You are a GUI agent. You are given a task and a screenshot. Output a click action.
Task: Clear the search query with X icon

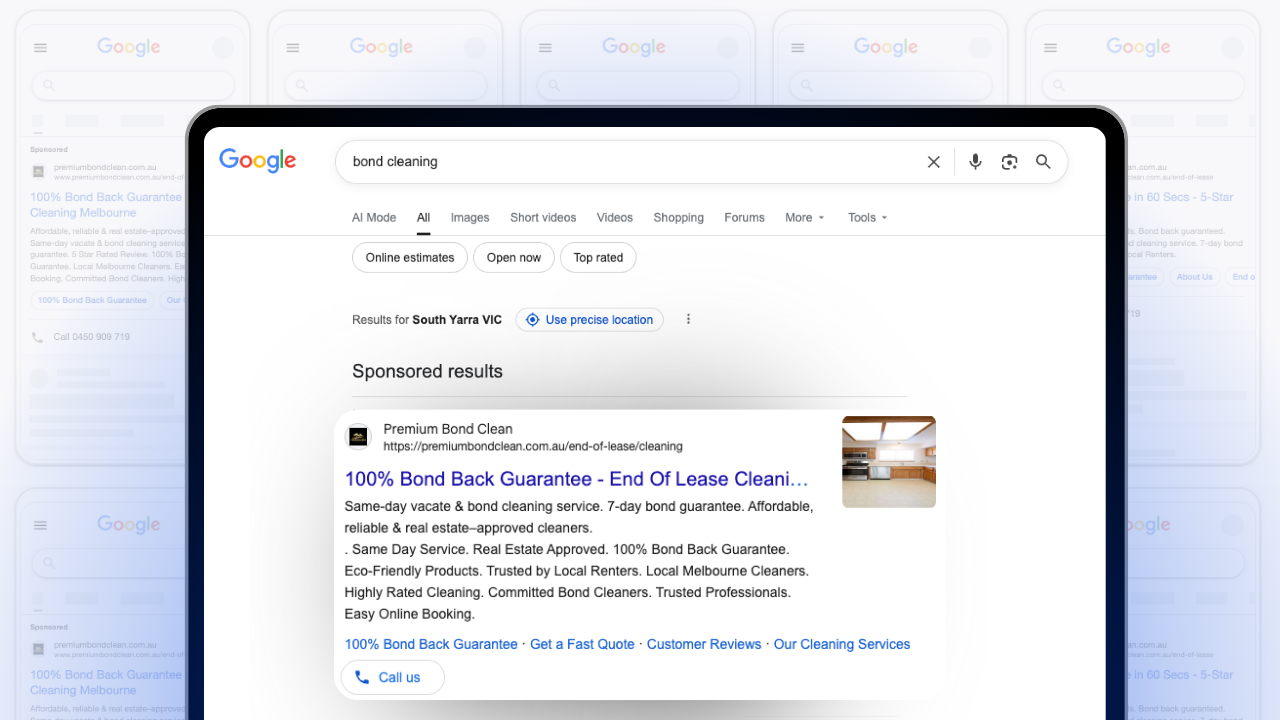tap(933, 162)
